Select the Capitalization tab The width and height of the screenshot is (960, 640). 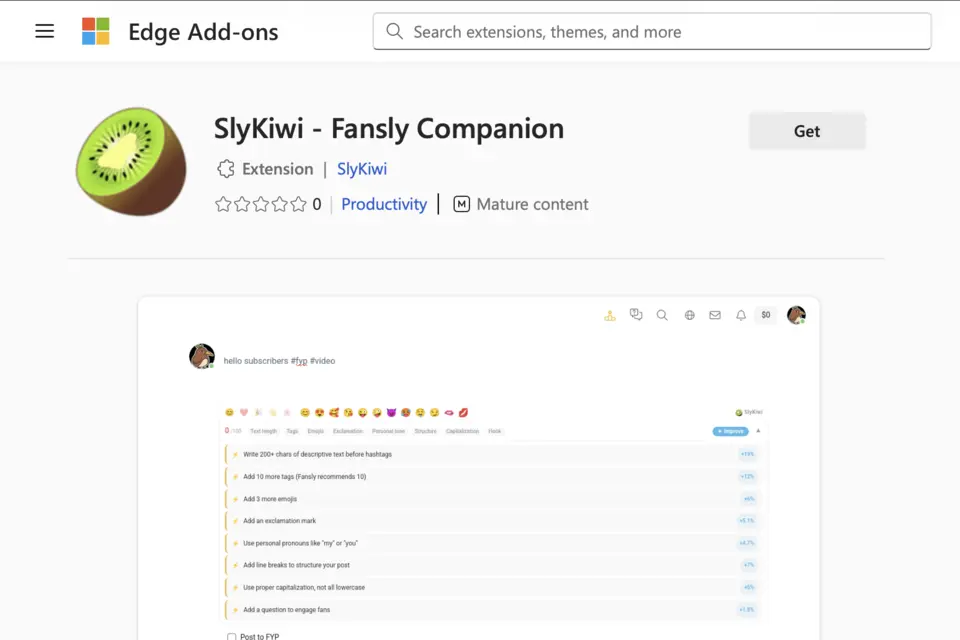point(462,431)
